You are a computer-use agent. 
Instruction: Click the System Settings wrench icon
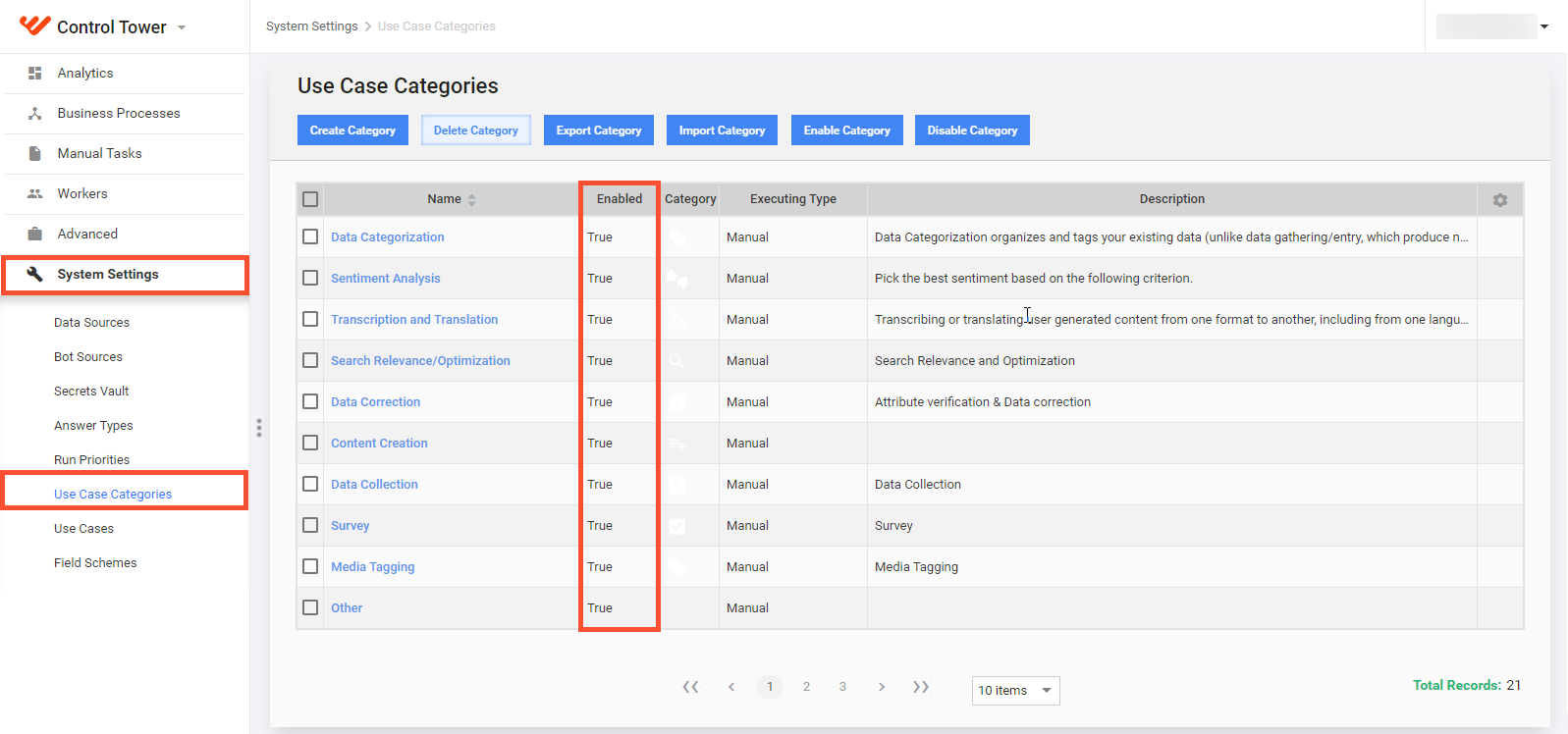coord(34,274)
